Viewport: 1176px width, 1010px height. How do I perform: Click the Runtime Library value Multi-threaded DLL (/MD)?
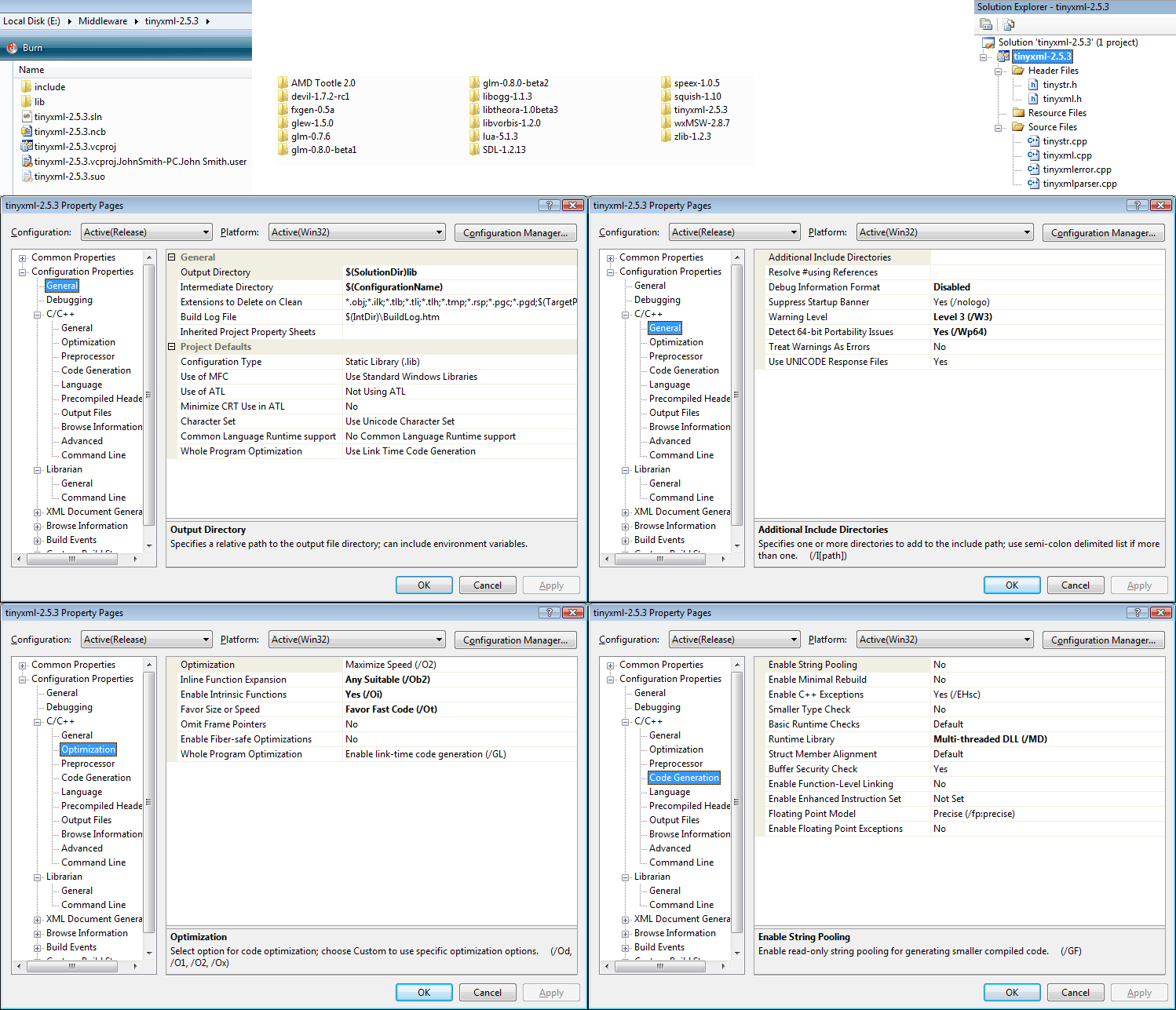pyautogui.click(x=990, y=739)
